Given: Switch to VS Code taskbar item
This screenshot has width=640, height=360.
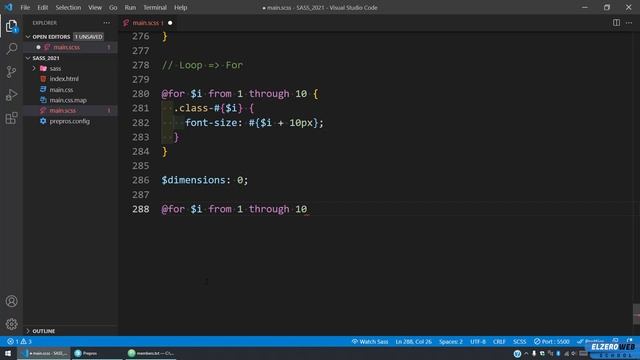Looking at the screenshot, I should click(x=44, y=353).
